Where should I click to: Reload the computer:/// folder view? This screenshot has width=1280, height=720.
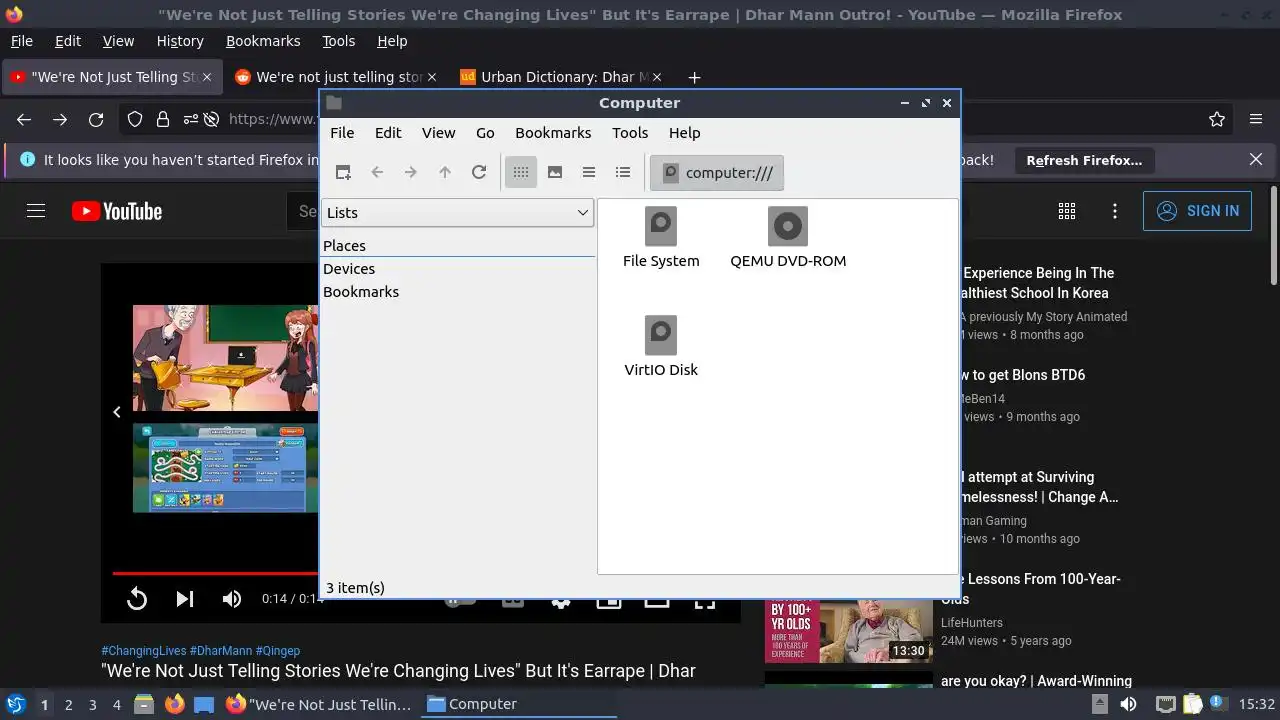coord(479,172)
